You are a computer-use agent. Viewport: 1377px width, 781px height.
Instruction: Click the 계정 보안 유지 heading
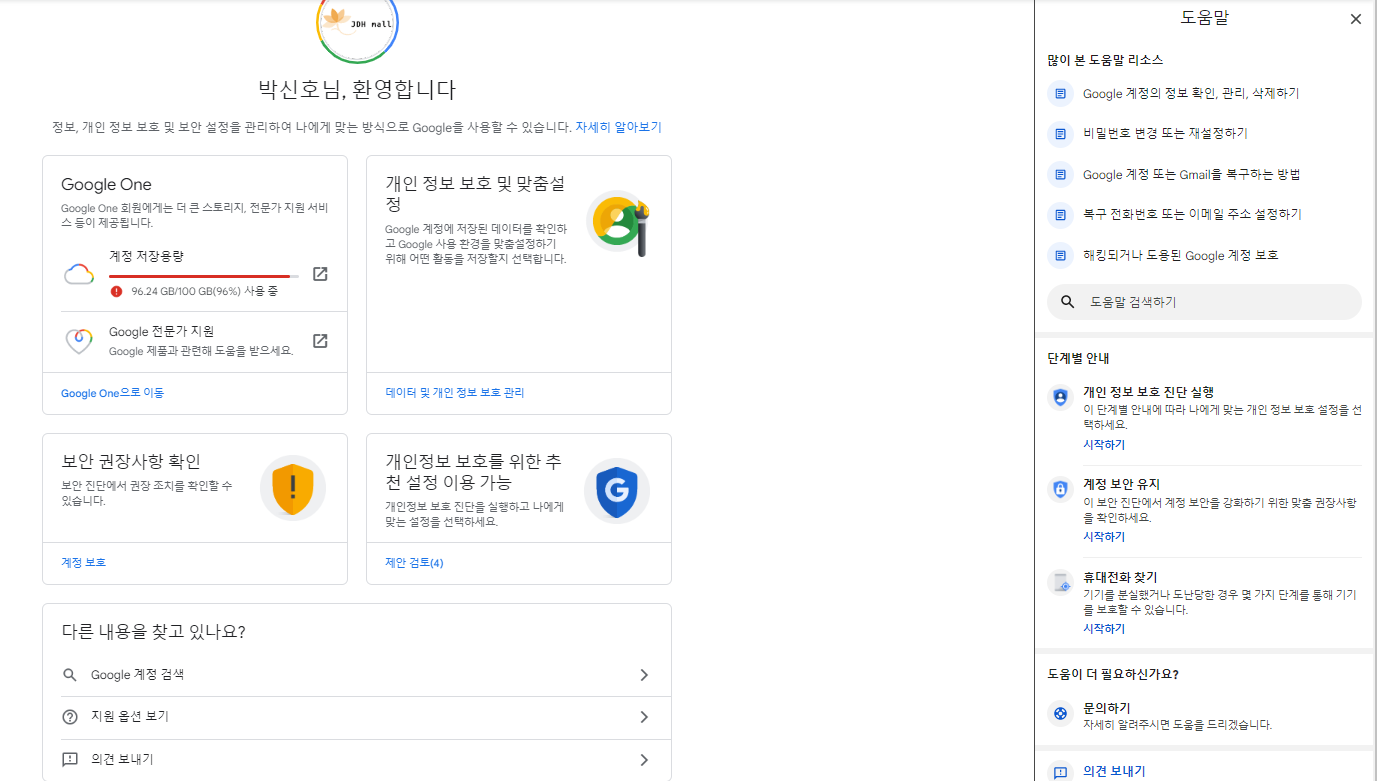coord(1121,484)
